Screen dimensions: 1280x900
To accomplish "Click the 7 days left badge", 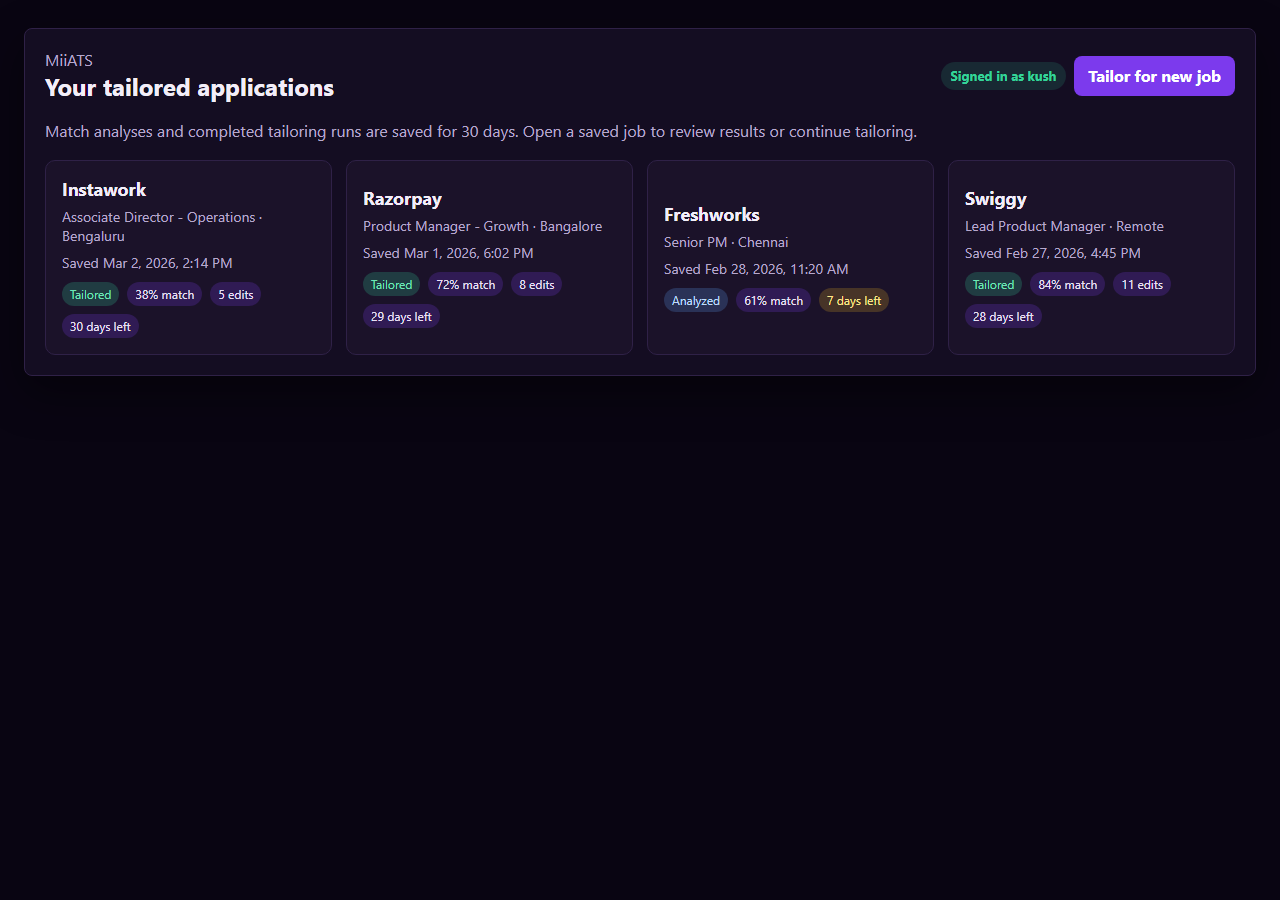I will (854, 300).
